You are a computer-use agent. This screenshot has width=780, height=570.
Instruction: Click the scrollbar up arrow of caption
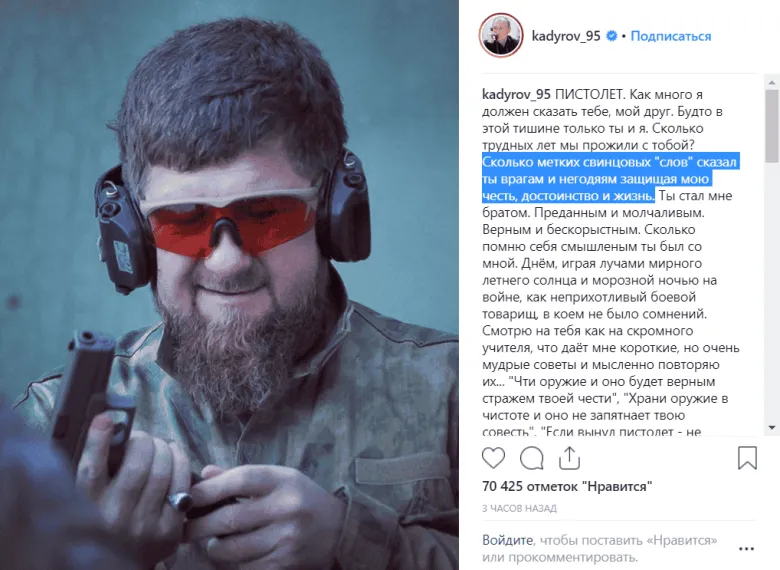tap(772, 82)
